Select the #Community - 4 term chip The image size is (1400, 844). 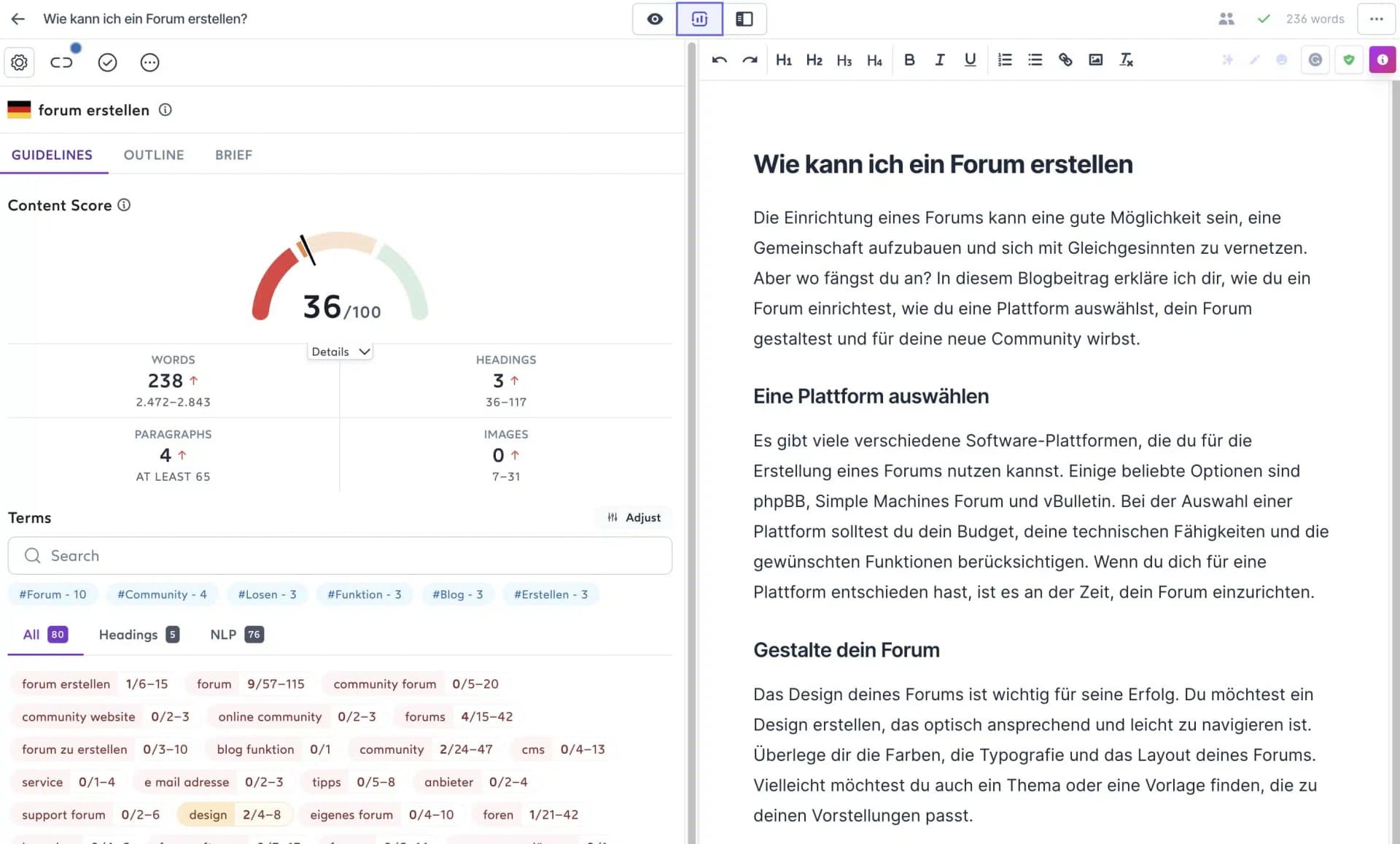click(x=162, y=594)
